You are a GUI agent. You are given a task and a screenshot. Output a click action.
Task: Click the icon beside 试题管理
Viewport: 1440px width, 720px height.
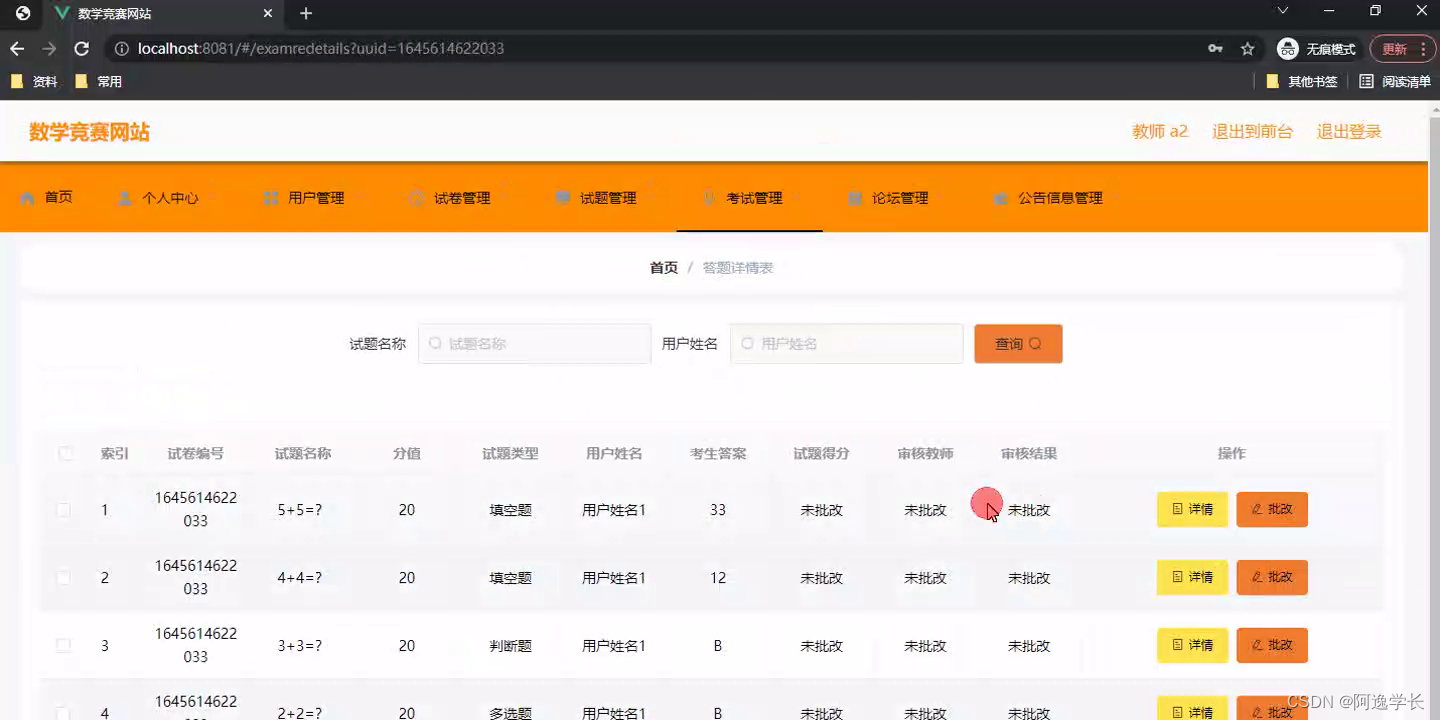point(563,198)
